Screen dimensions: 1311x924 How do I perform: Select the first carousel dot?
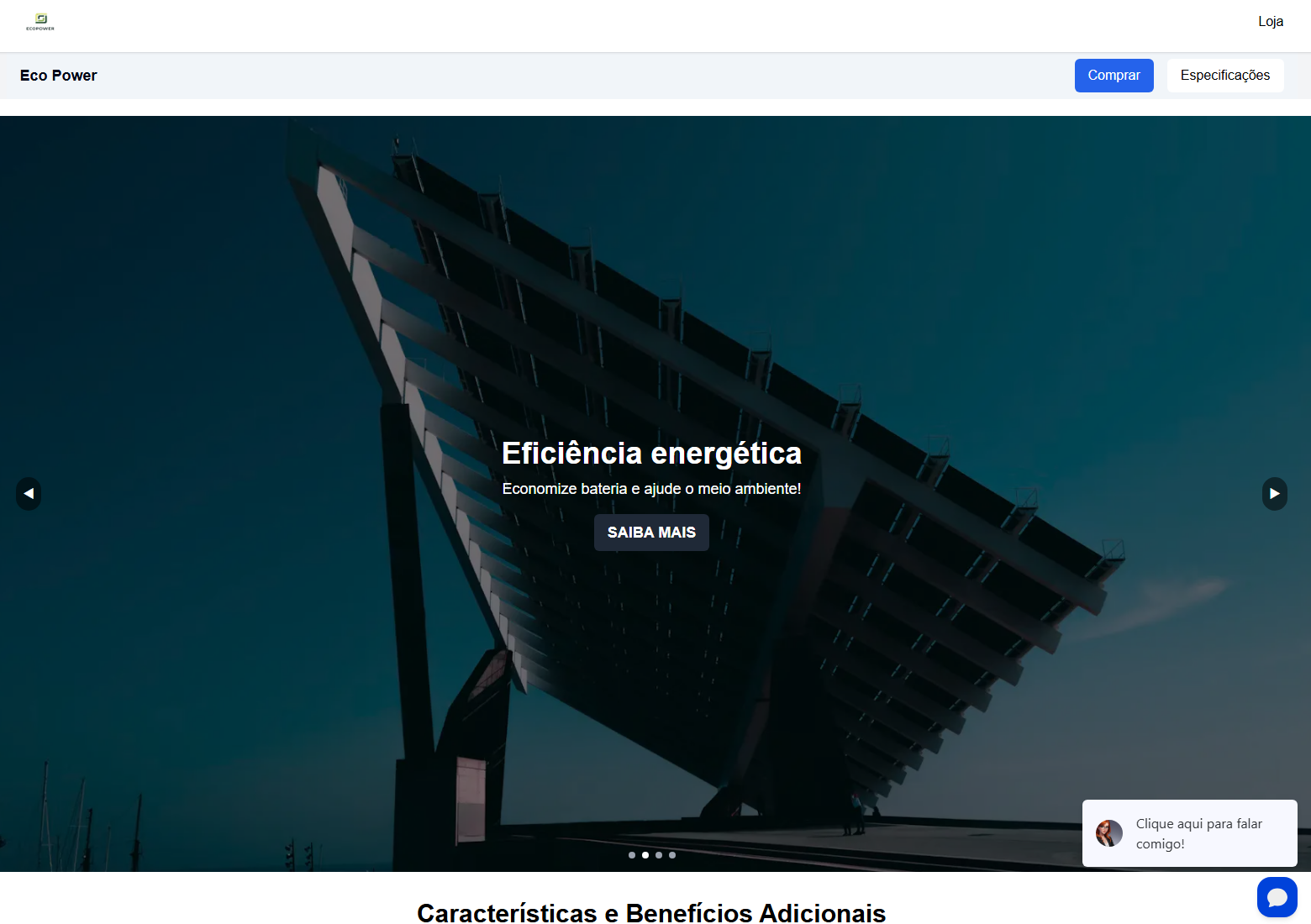tap(631, 855)
